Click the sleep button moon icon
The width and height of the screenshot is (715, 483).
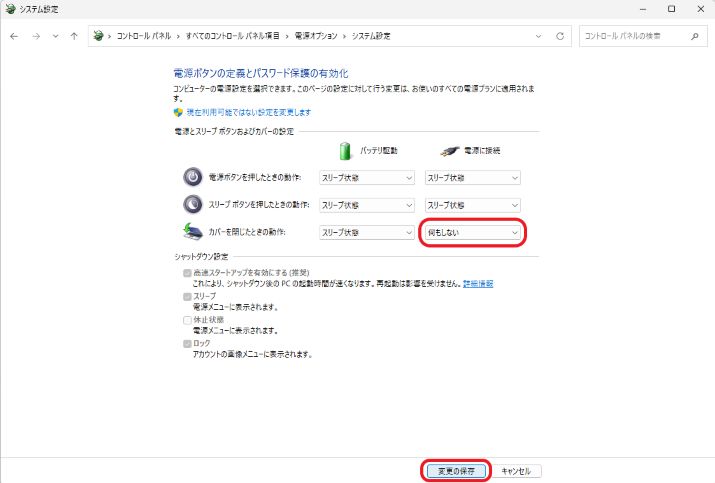pyautogui.click(x=193, y=204)
